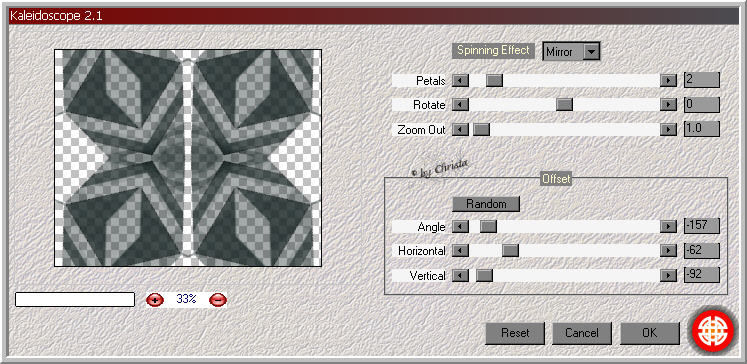747x364 pixels.
Task: Click the Vertical slider right arrow
Action: click(x=668, y=275)
